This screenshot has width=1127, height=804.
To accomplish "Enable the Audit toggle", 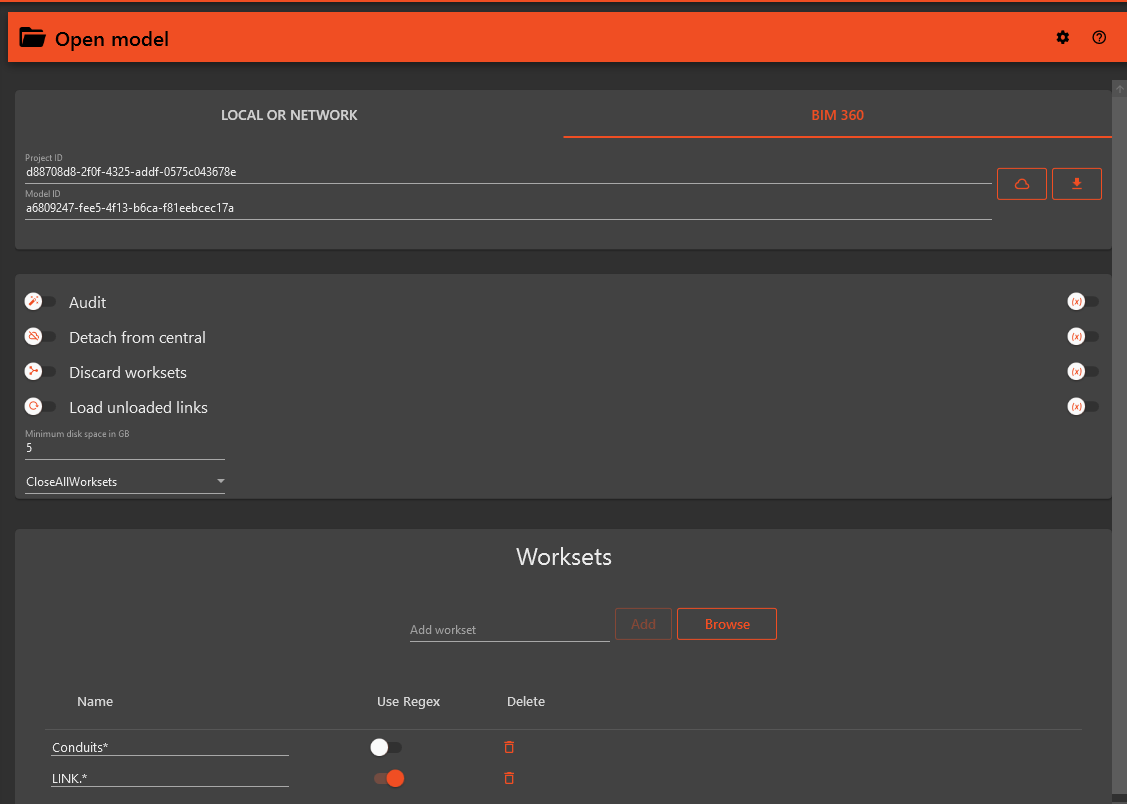I will [41, 302].
